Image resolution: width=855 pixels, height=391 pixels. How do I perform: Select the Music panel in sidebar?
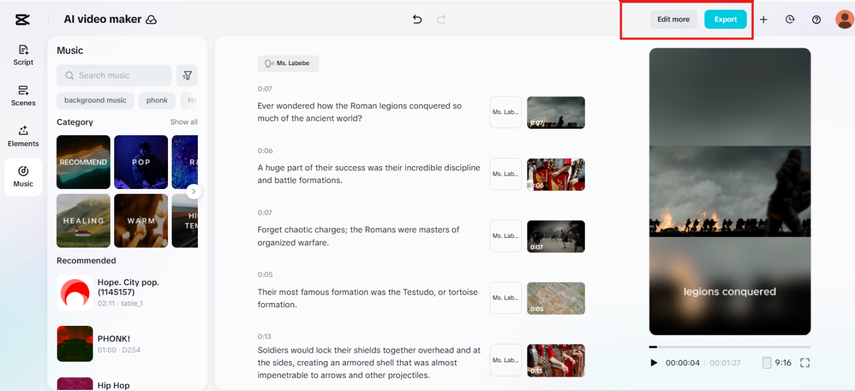23,177
